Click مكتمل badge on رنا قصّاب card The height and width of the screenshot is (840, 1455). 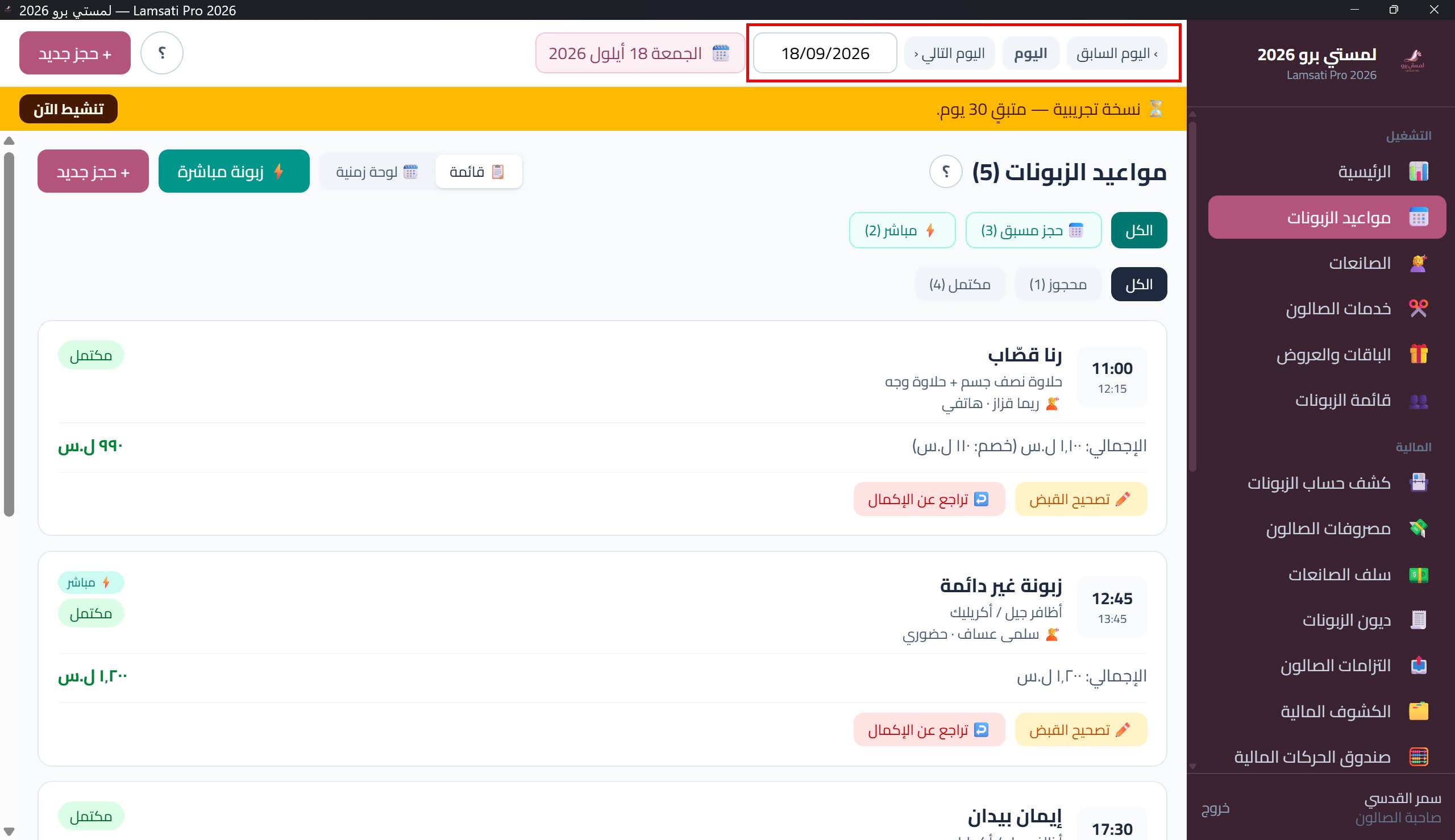coord(90,355)
